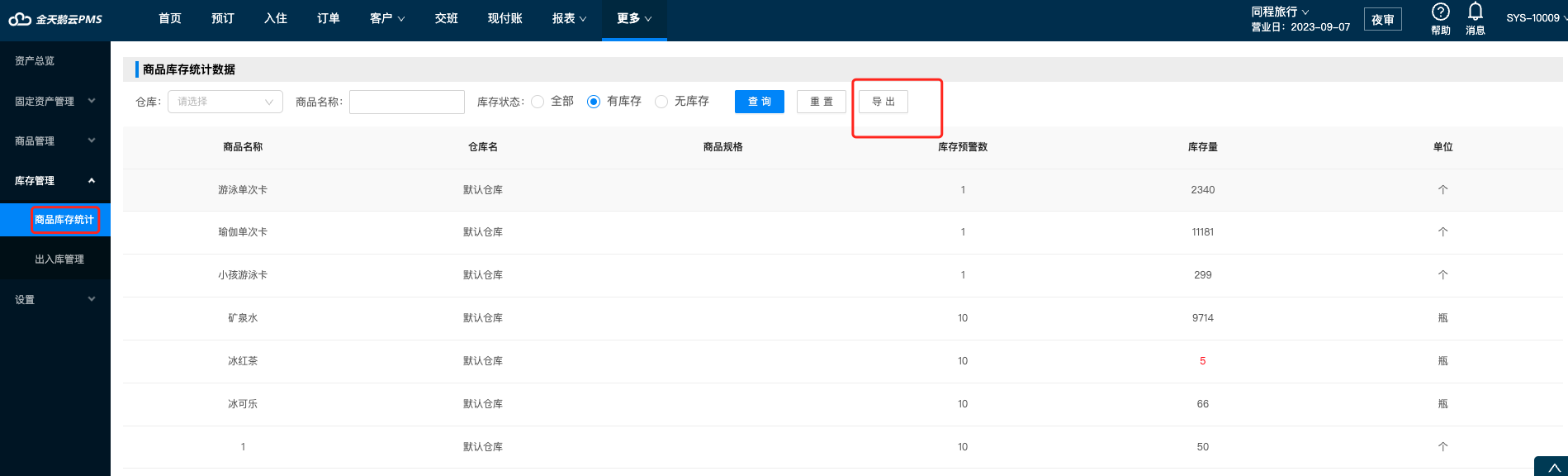Collapse 库存管理 in sidebar
The width and height of the screenshot is (1568, 476).
point(55,180)
